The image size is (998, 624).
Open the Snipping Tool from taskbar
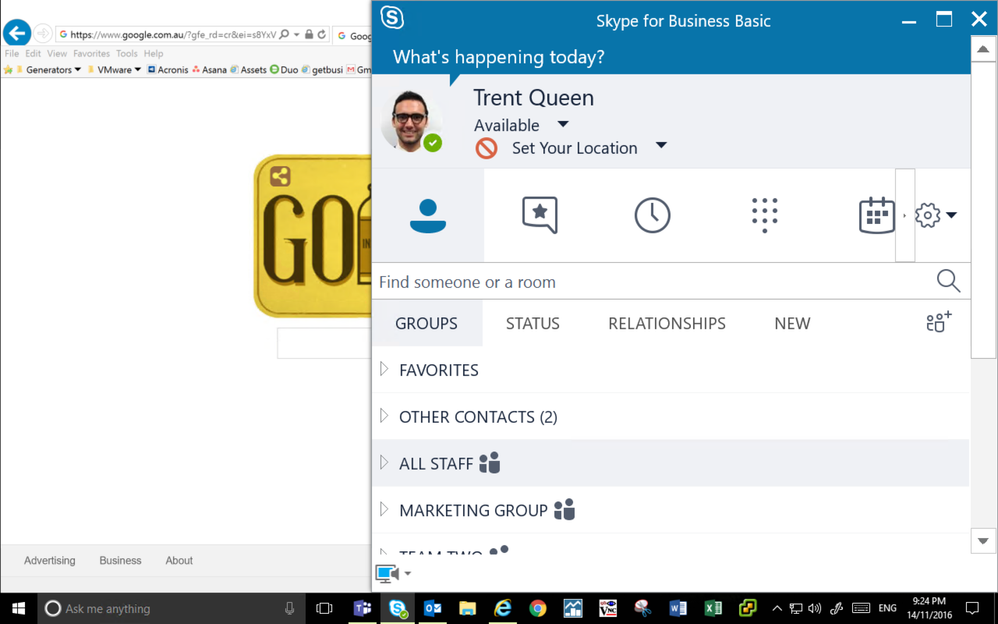pyautogui.click(x=643, y=609)
